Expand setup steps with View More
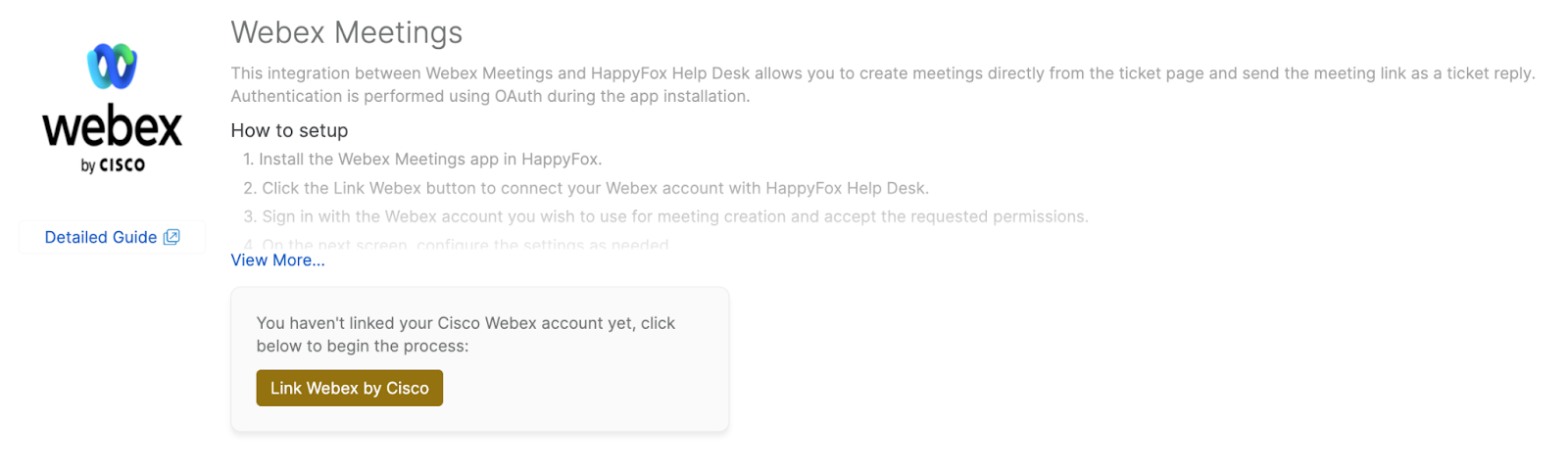Screen dimensions: 1568x469 [277, 260]
